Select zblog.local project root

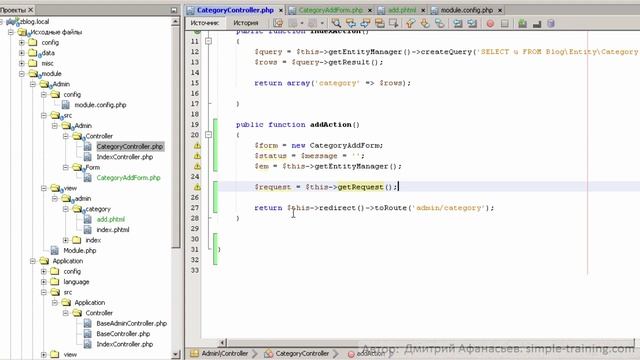pyautogui.click(x=34, y=22)
